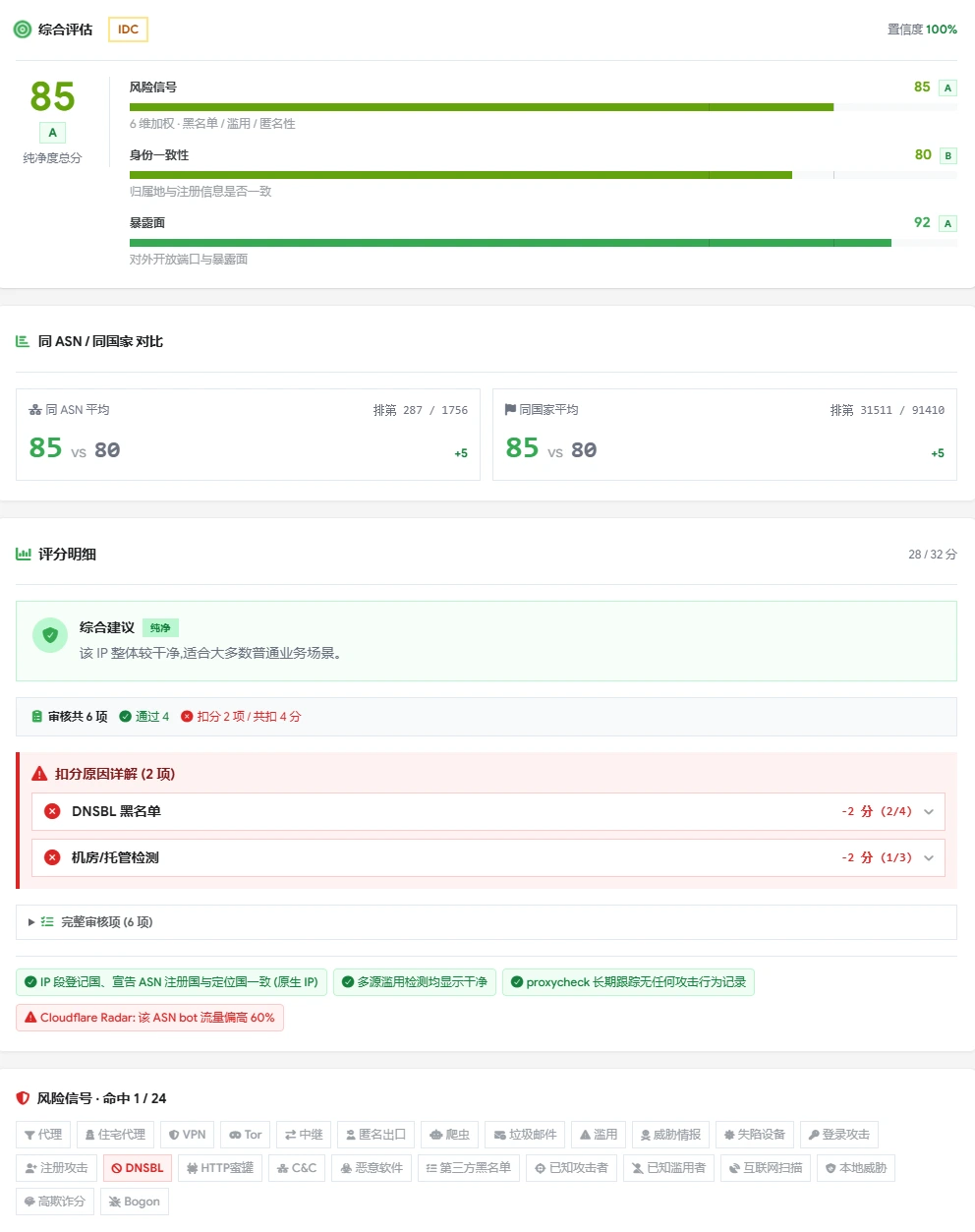Viewport: 975px width, 1232px height.
Task: Click the 互联网扫描 tag
Action: [x=766, y=1168]
